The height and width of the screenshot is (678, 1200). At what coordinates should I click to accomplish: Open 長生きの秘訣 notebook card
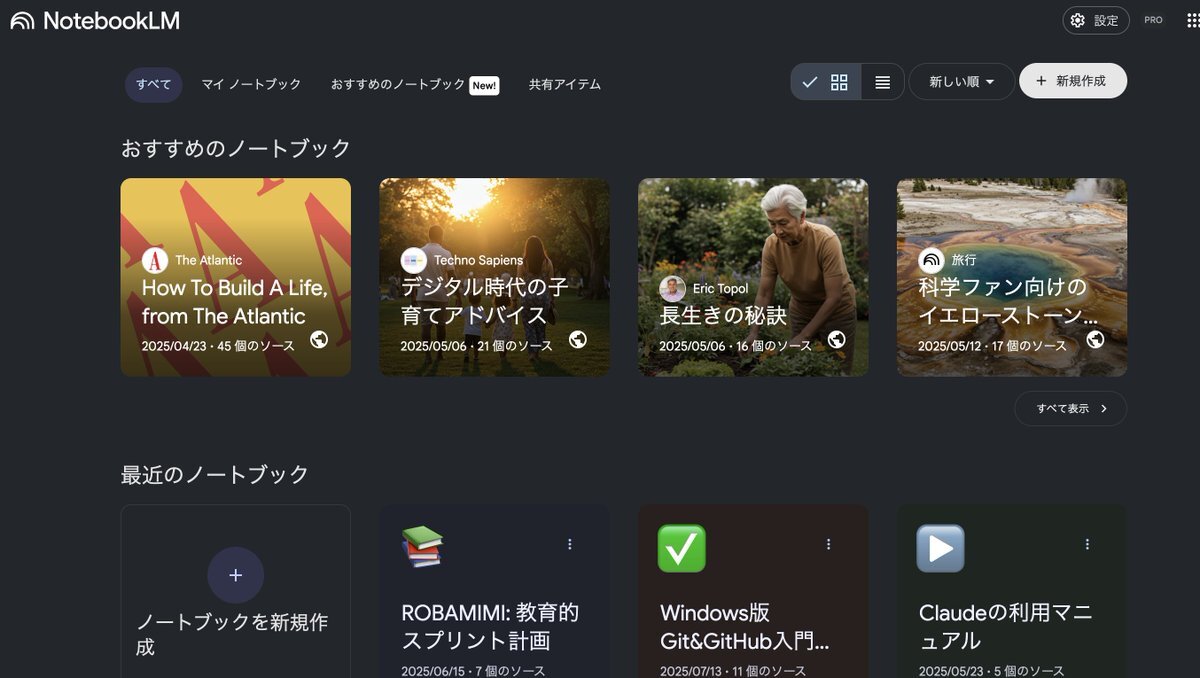point(753,277)
